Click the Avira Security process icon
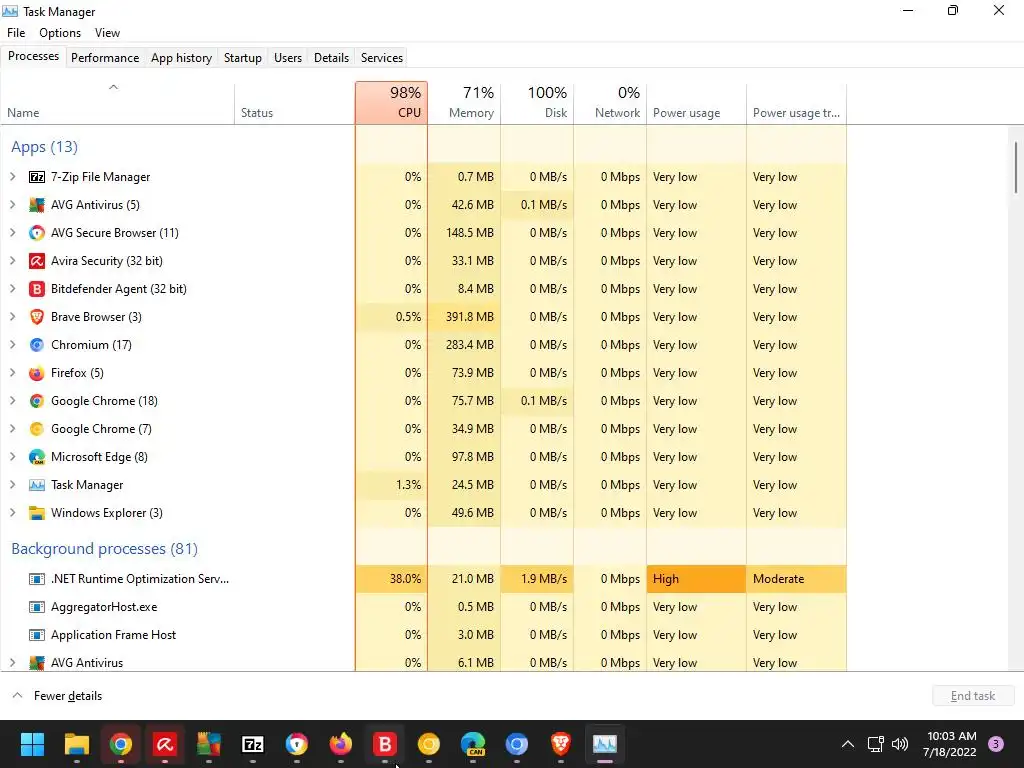The image size is (1024, 768). [x=37, y=261]
